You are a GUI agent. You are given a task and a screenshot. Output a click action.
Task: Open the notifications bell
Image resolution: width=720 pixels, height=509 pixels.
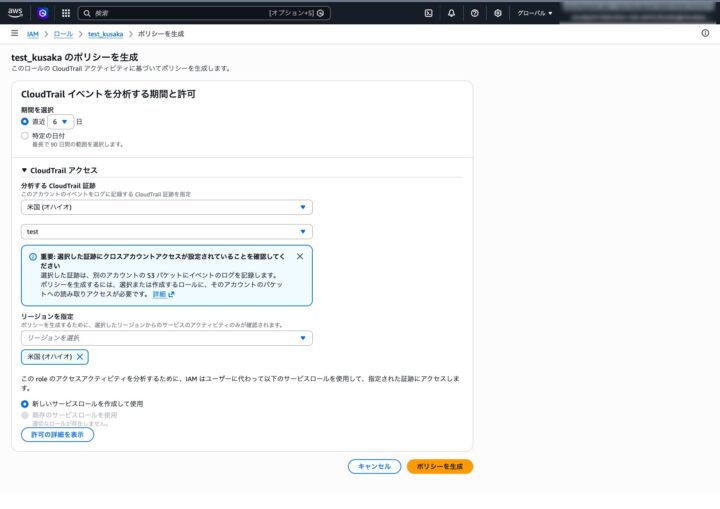click(x=451, y=13)
